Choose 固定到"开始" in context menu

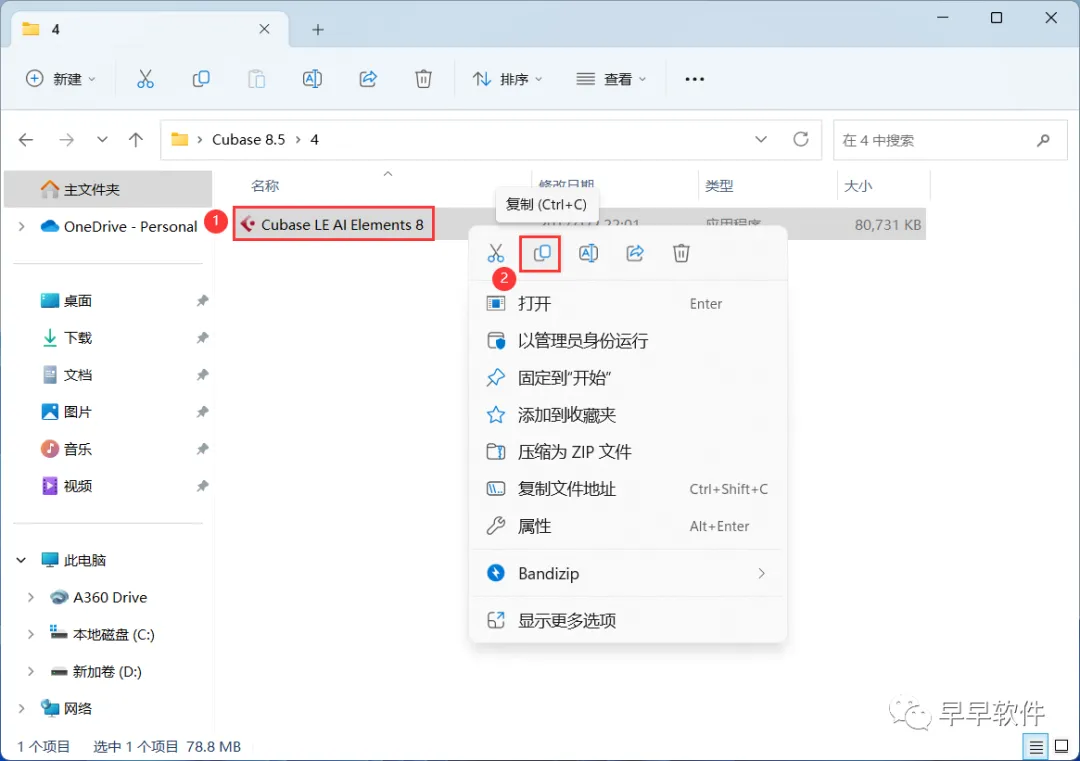pyautogui.click(x=627, y=378)
